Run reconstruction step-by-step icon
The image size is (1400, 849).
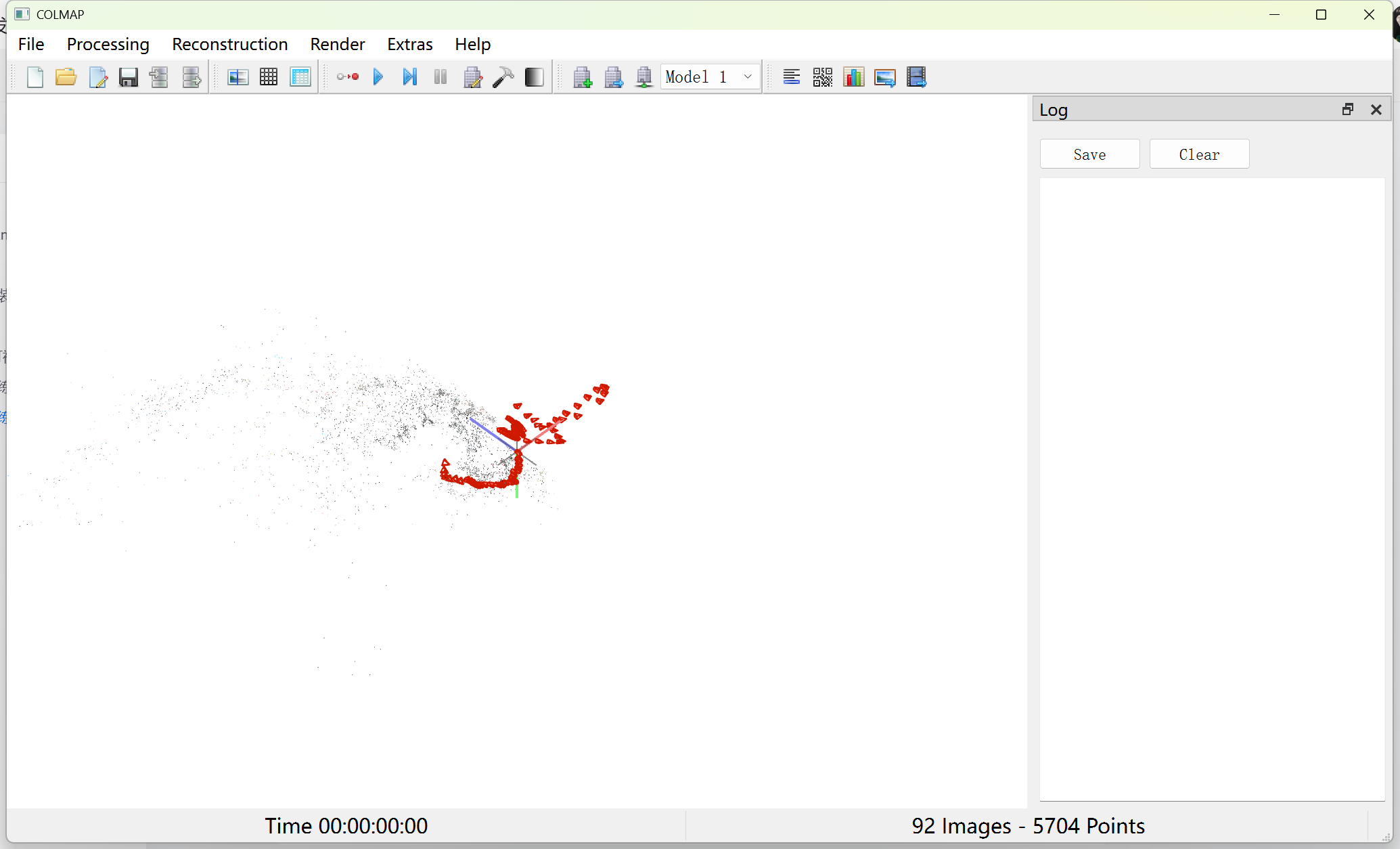coord(409,77)
